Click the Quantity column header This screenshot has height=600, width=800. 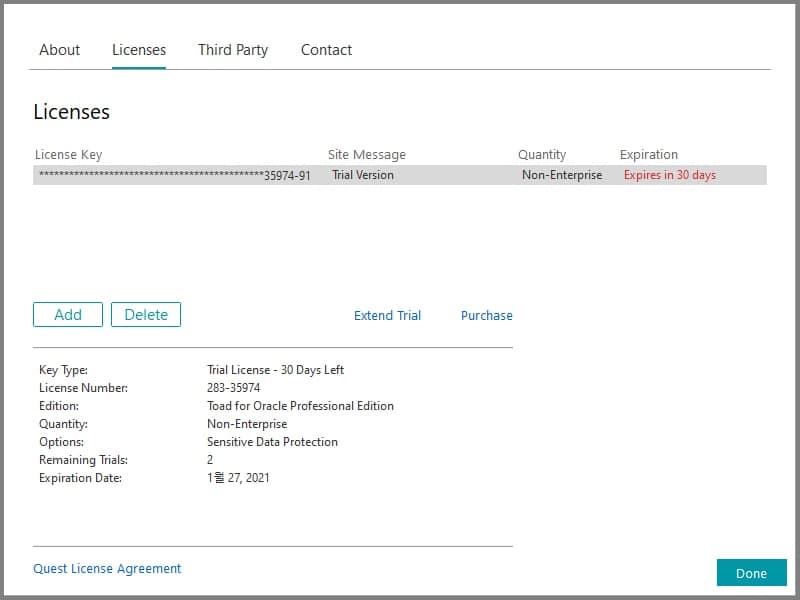[542, 155]
